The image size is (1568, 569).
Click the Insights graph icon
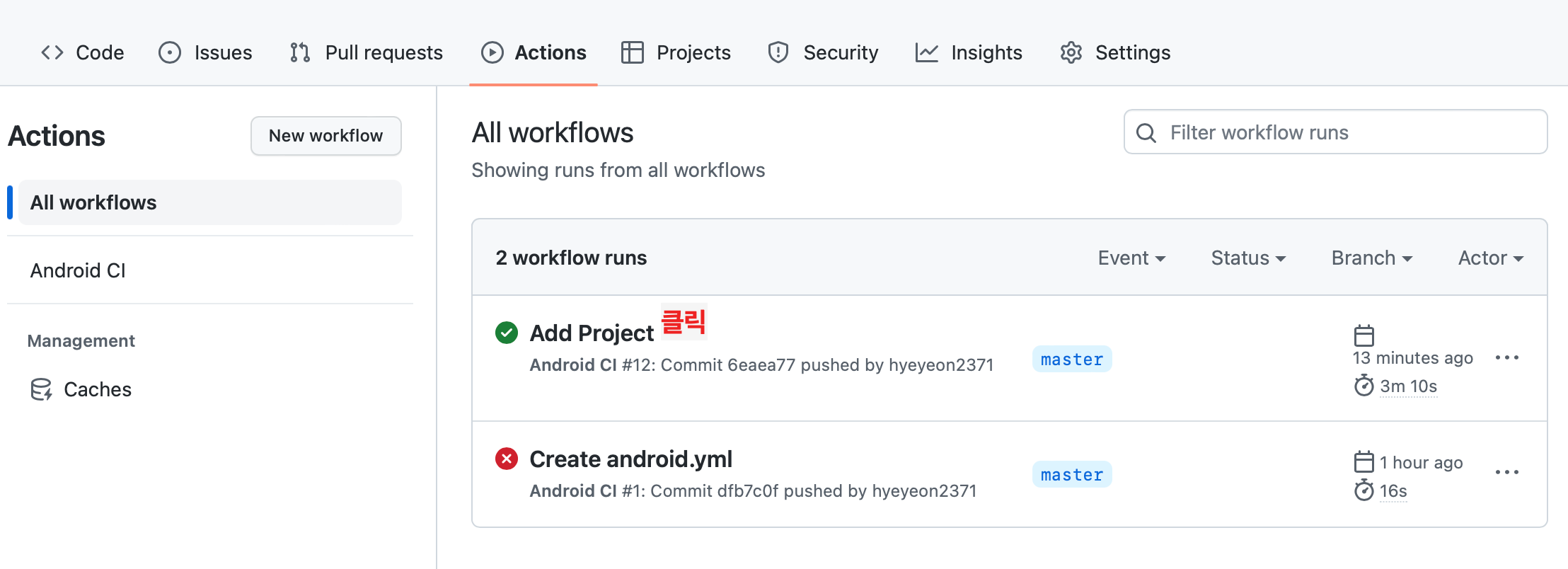(x=927, y=52)
